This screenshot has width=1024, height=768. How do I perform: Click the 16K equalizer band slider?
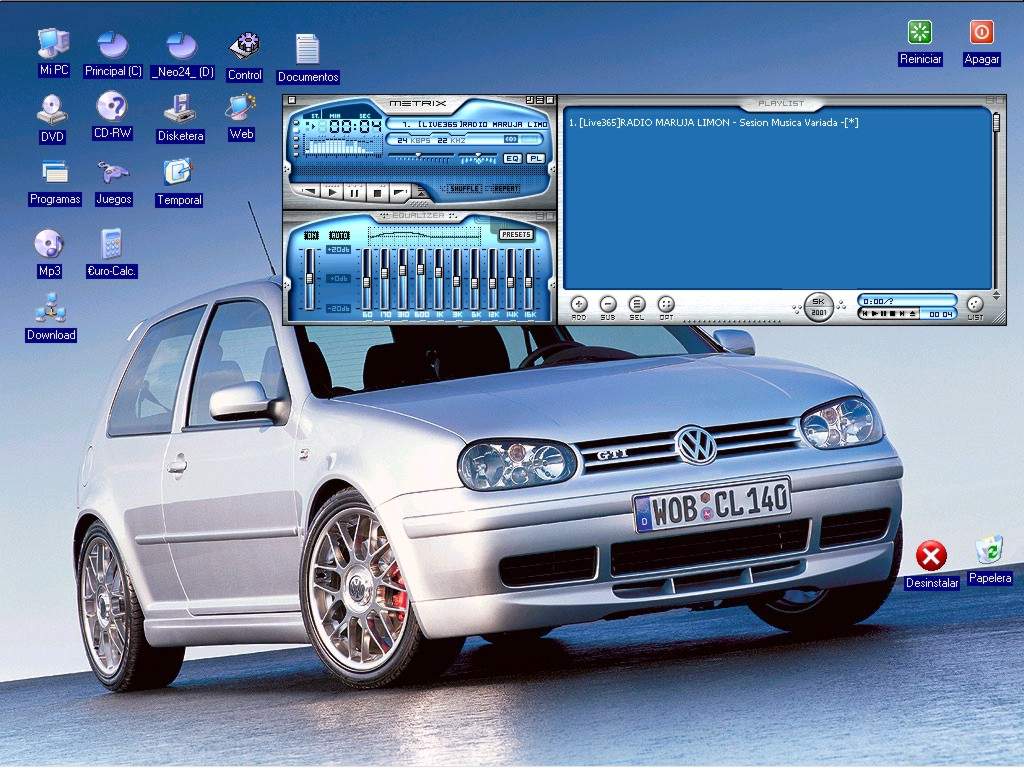[528, 280]
